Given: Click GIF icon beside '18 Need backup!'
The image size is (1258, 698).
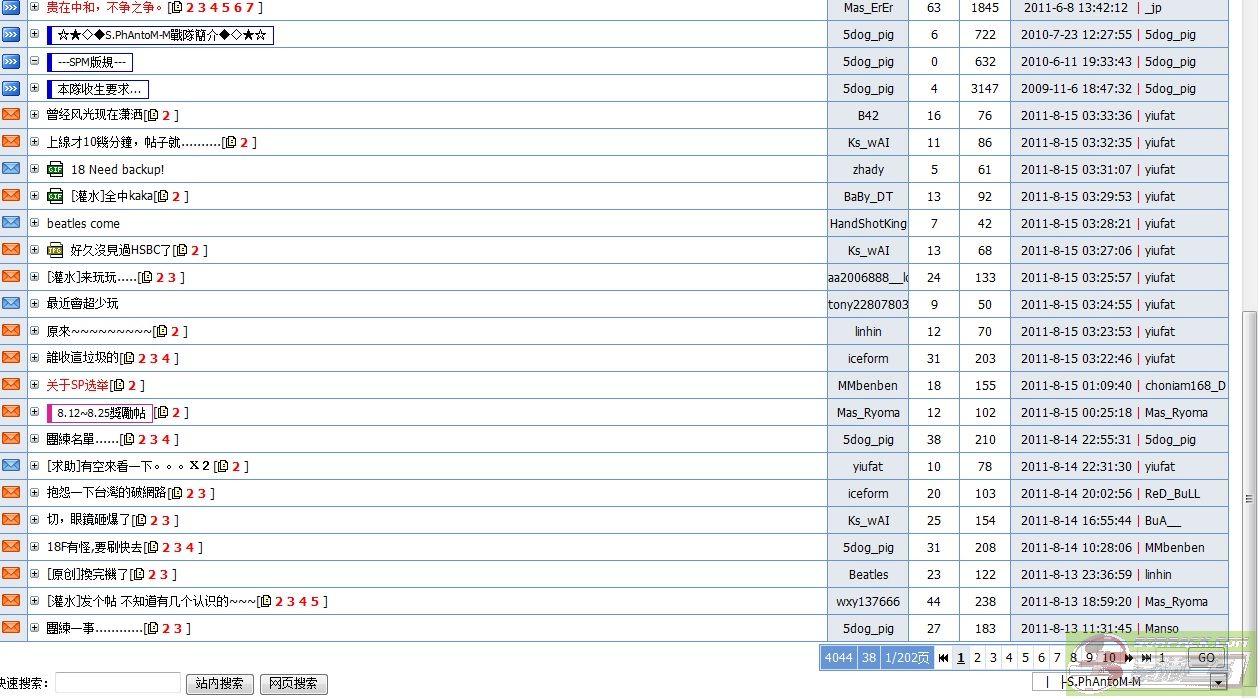Looking at the screenshot, I should (55, 169).
